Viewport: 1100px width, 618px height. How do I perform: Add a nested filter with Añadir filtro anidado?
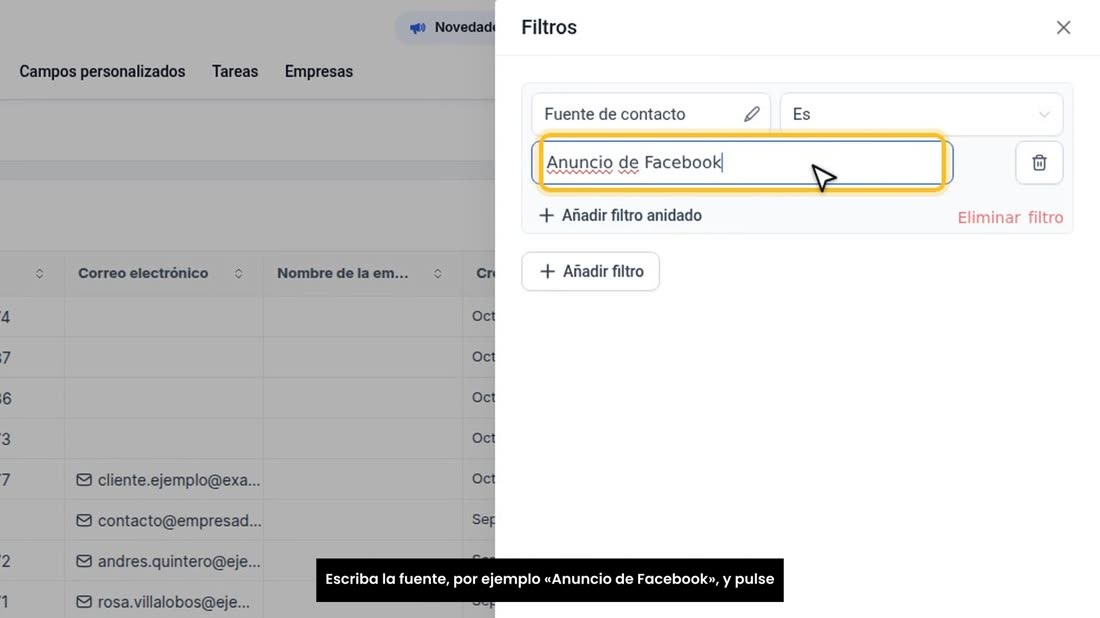pos(620,215)
